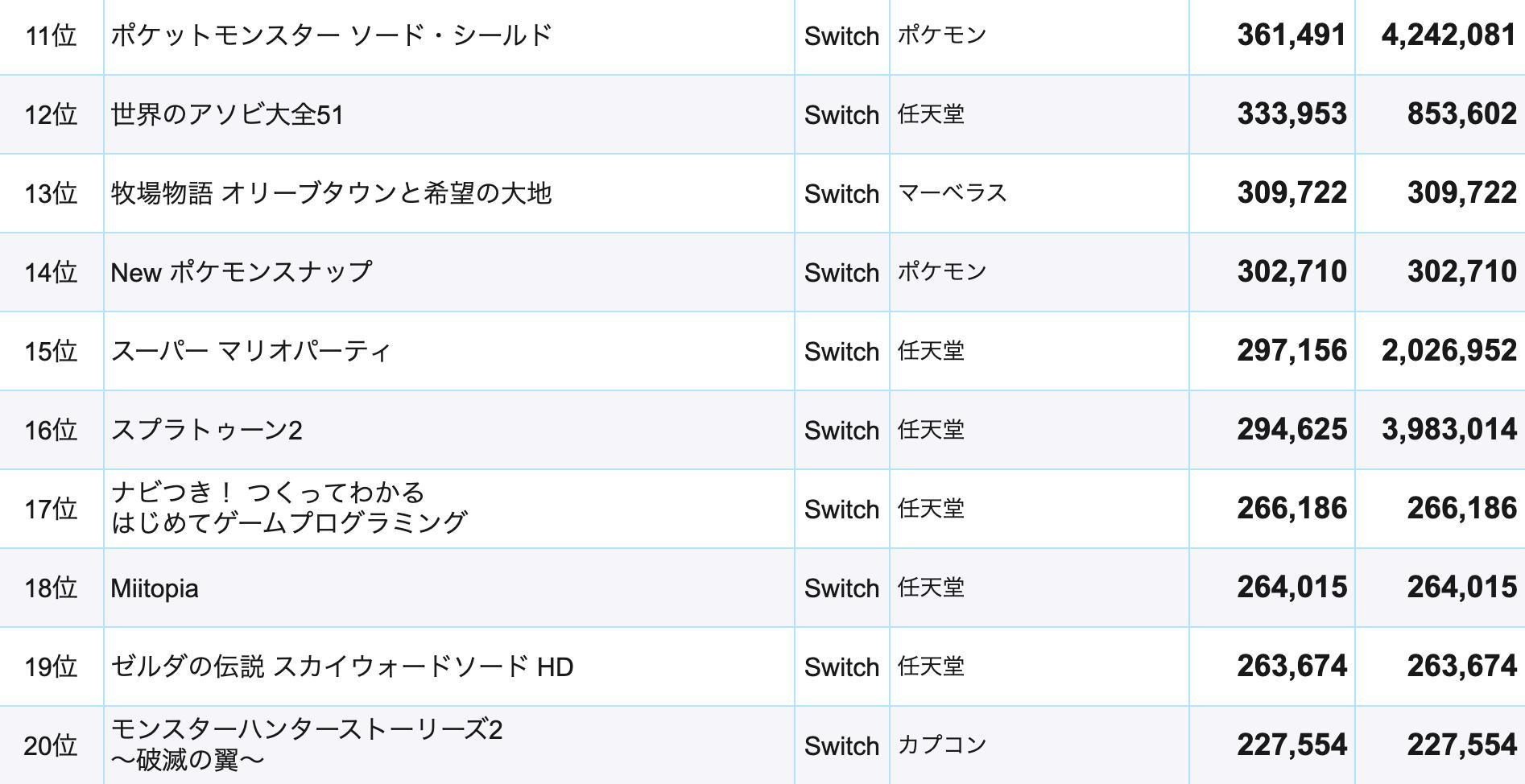The height and width of the screenshot is (784, 1525).
Task: Click the title ポケットモンスター ソード・シールド
Action: point(331,35)
